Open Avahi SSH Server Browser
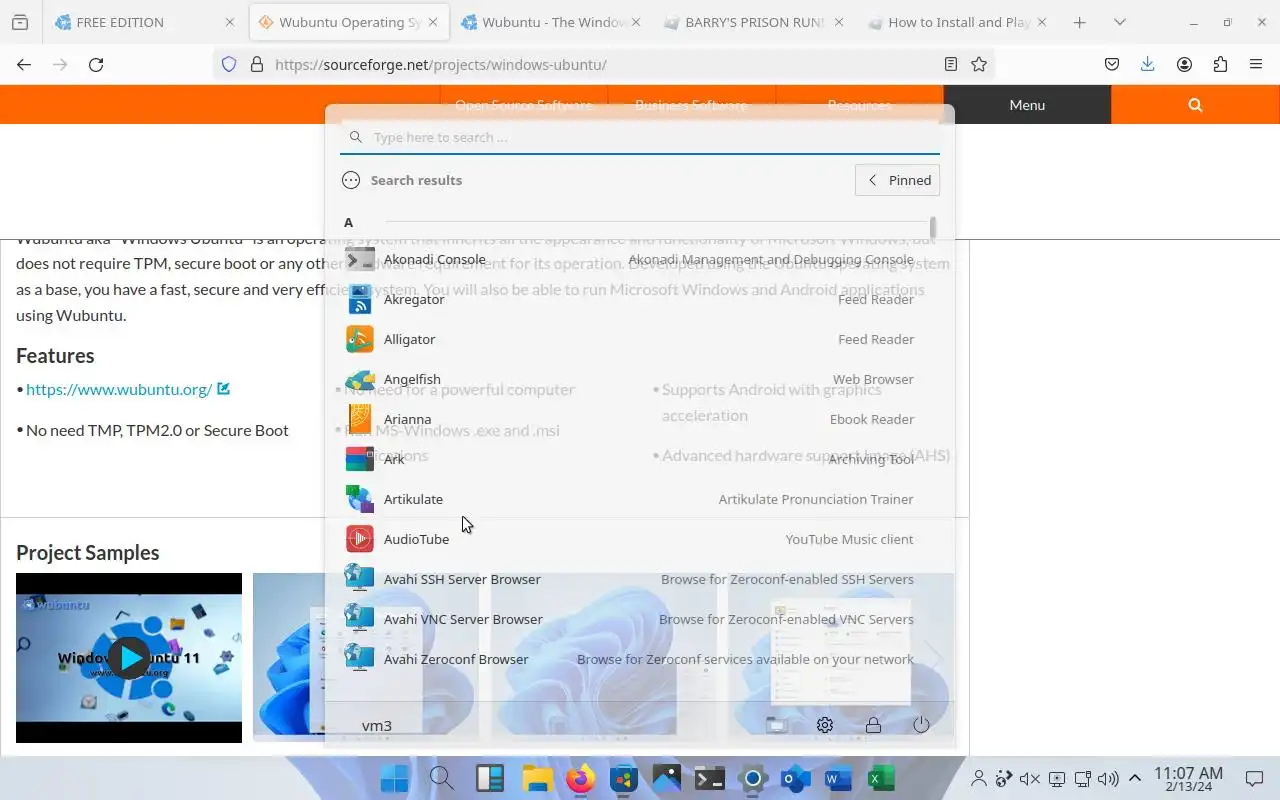 (630, 579)
